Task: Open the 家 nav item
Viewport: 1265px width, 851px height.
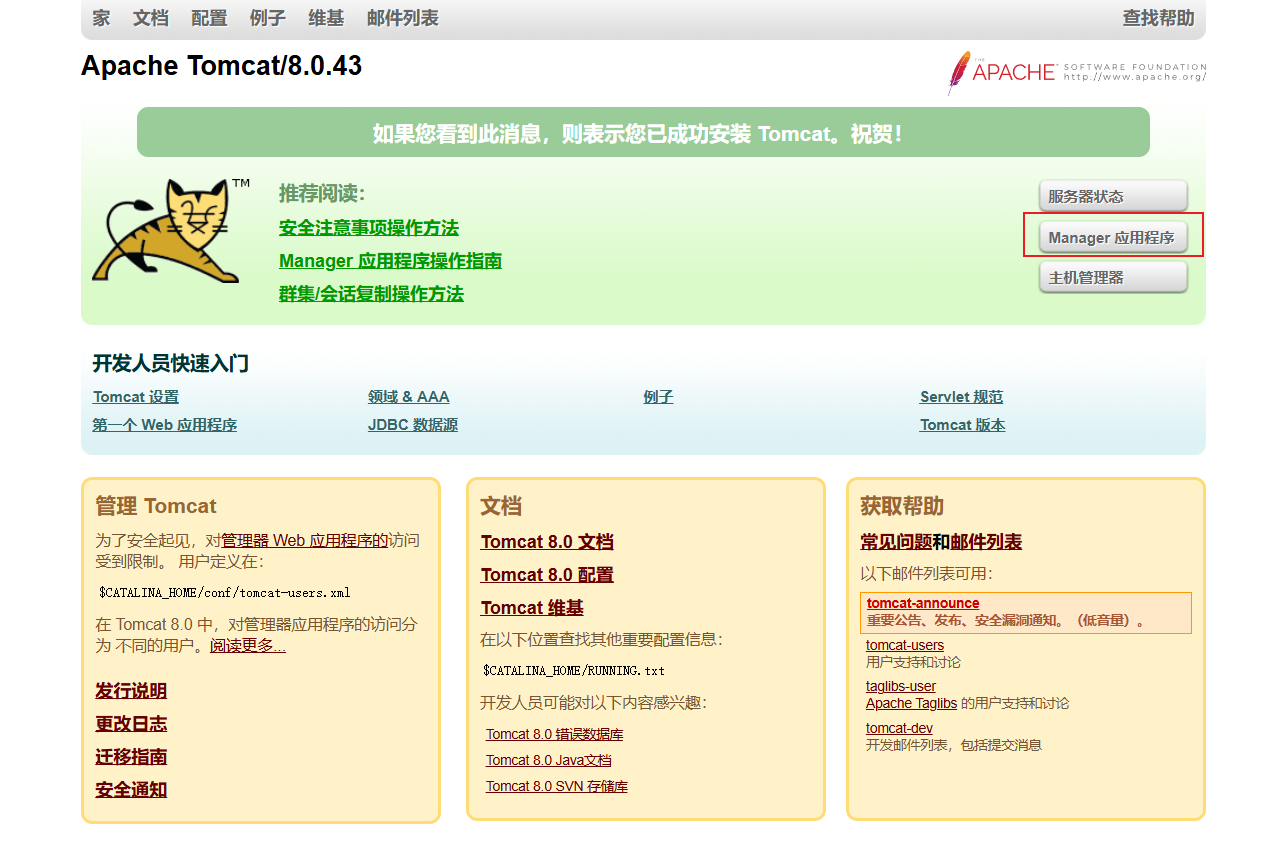Action: point(101,18)
